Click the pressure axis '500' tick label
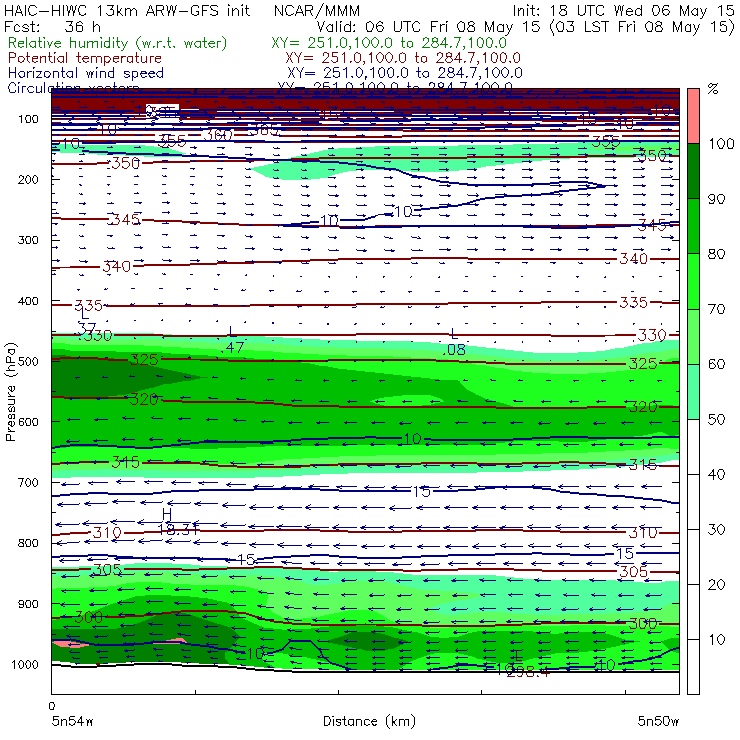Image resolution: width=740 pixels, height=740 pixels. click(28, 362)
